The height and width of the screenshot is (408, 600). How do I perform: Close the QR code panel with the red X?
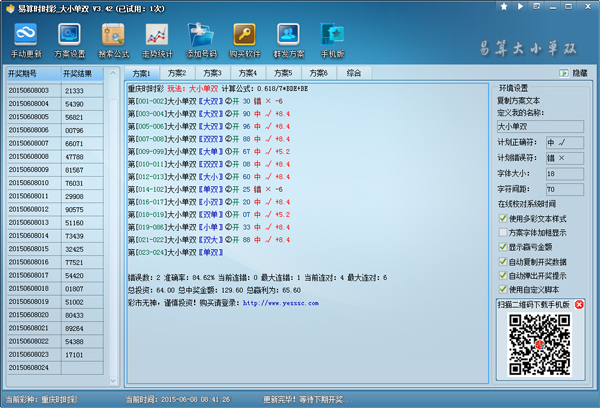(579, 304)
